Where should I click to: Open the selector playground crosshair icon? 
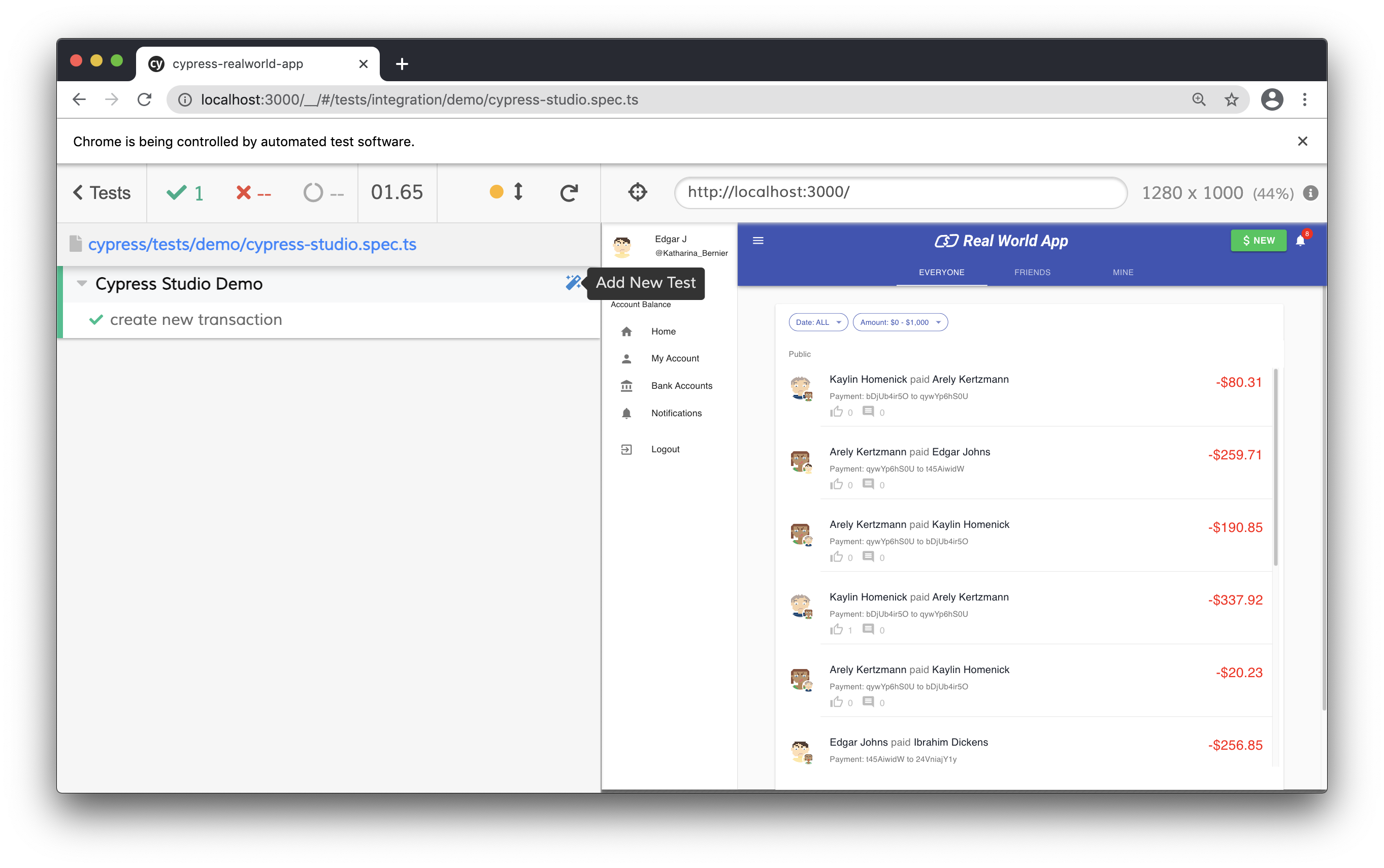637,192
